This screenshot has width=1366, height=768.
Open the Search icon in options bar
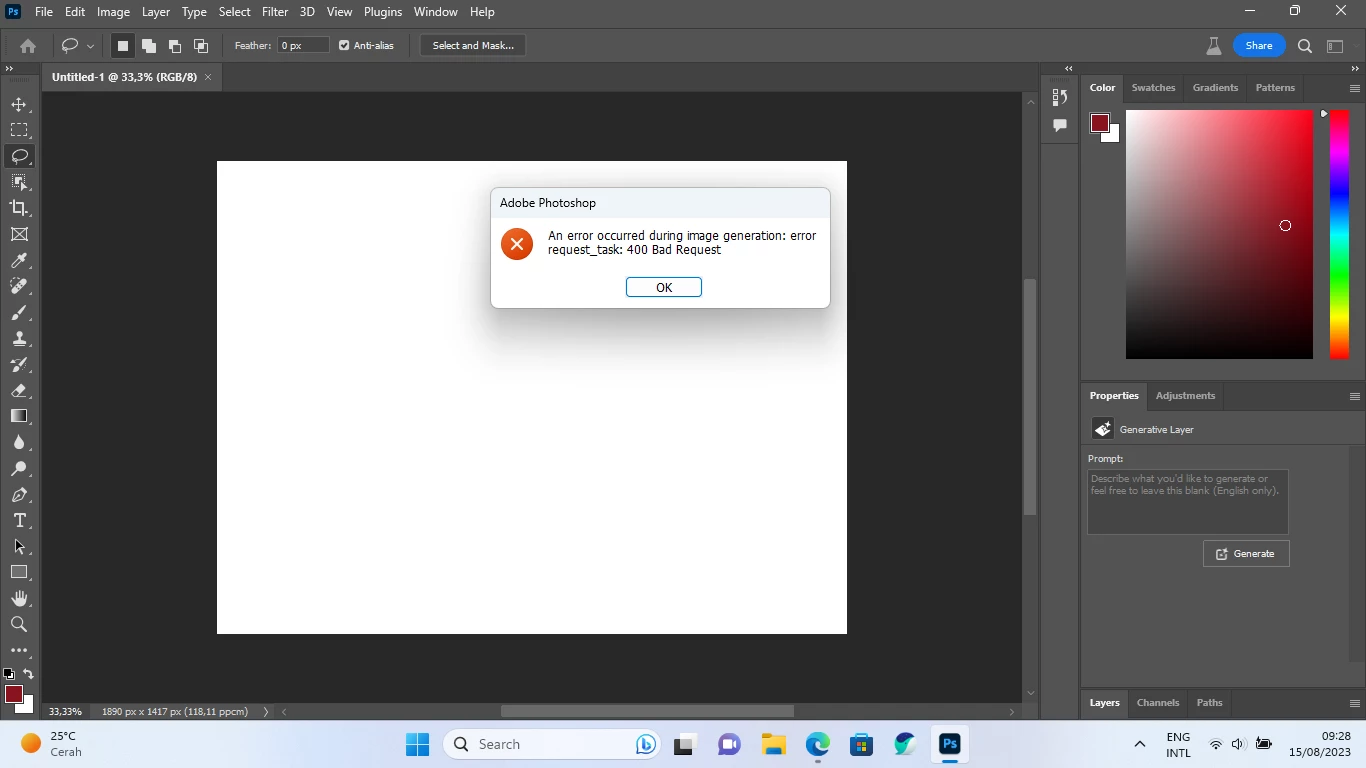[x=1304, y=45]
